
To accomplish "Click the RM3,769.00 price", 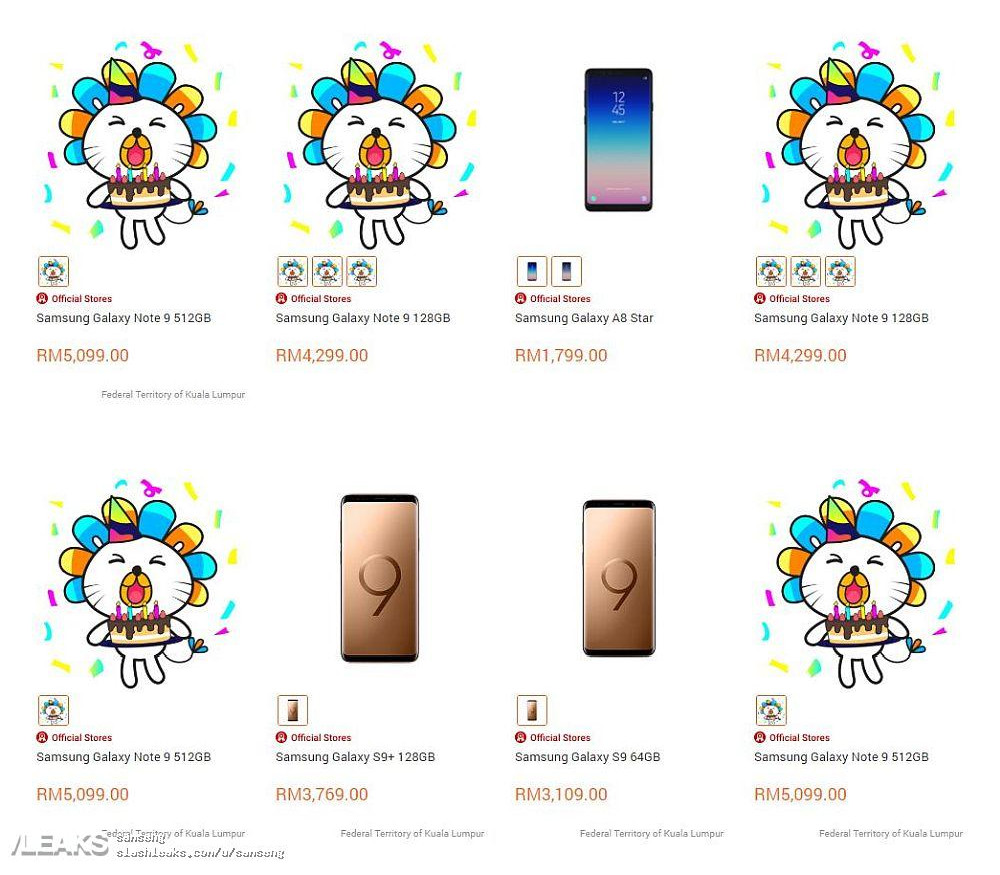I will [x=322, y=794].
